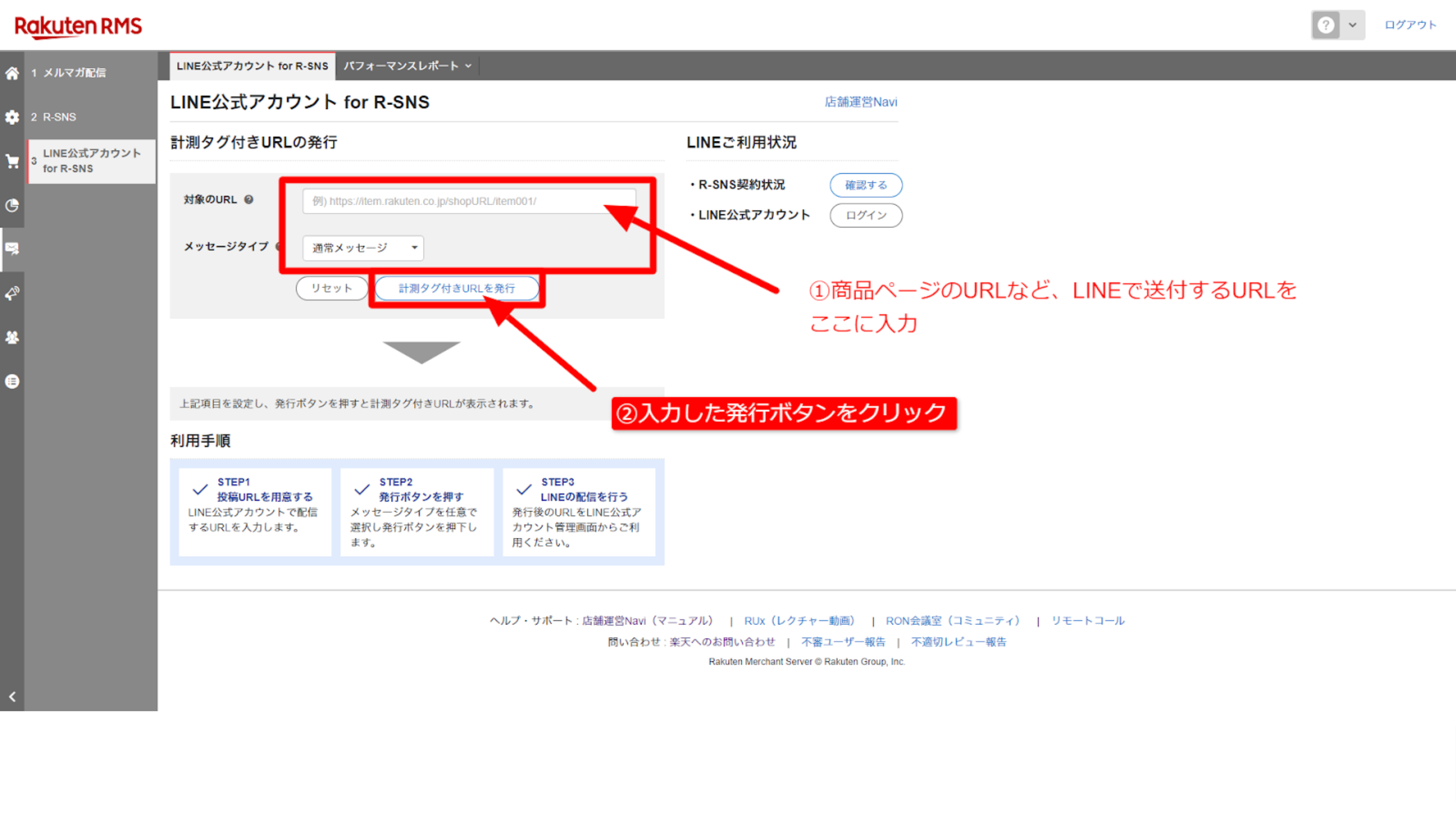Open the pie chart analytics sidebar icon
1456x818 pixels.
tap(12, 205)
